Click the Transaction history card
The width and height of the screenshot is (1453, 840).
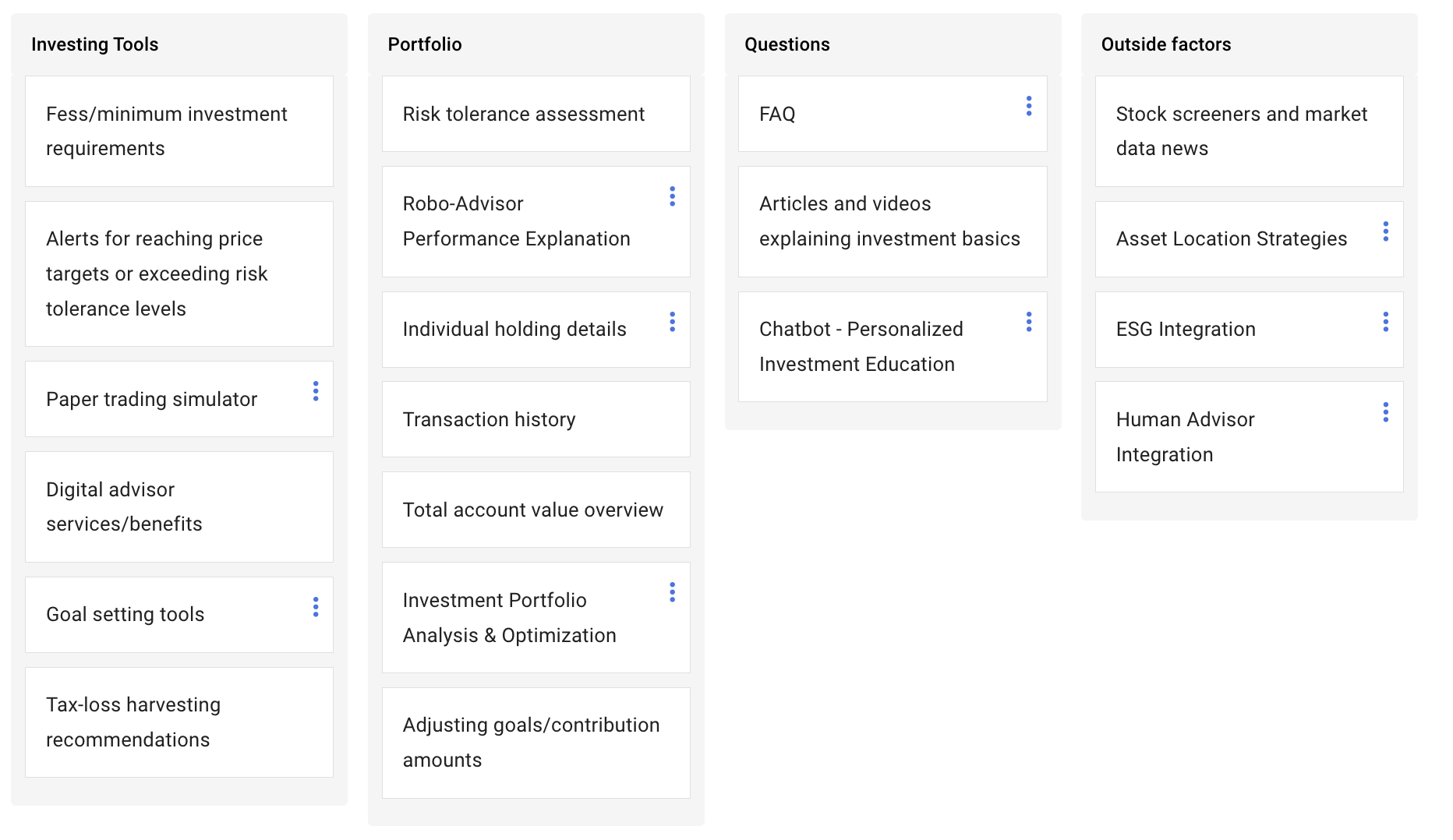point(536,419)
